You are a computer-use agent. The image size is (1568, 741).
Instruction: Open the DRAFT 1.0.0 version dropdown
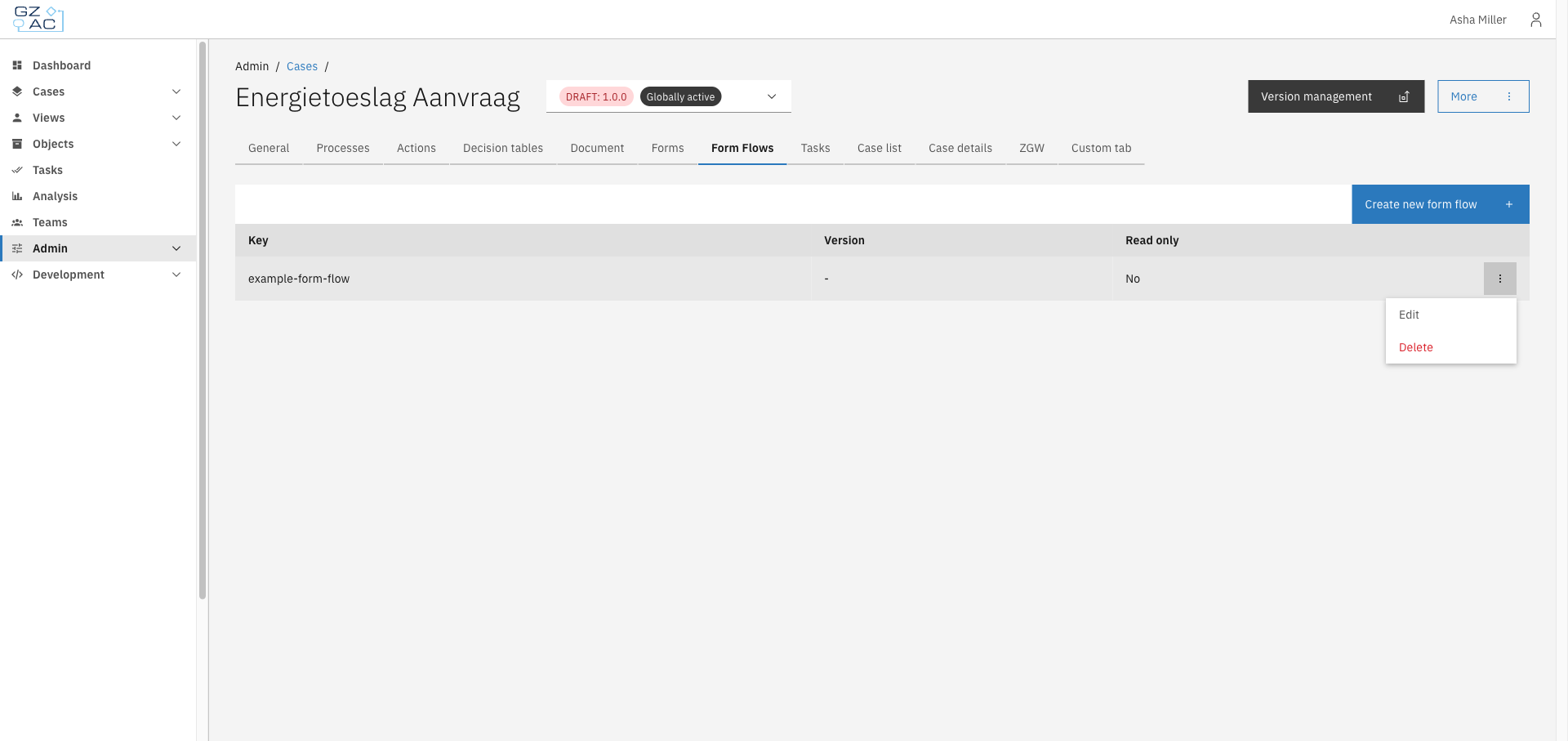669,96
